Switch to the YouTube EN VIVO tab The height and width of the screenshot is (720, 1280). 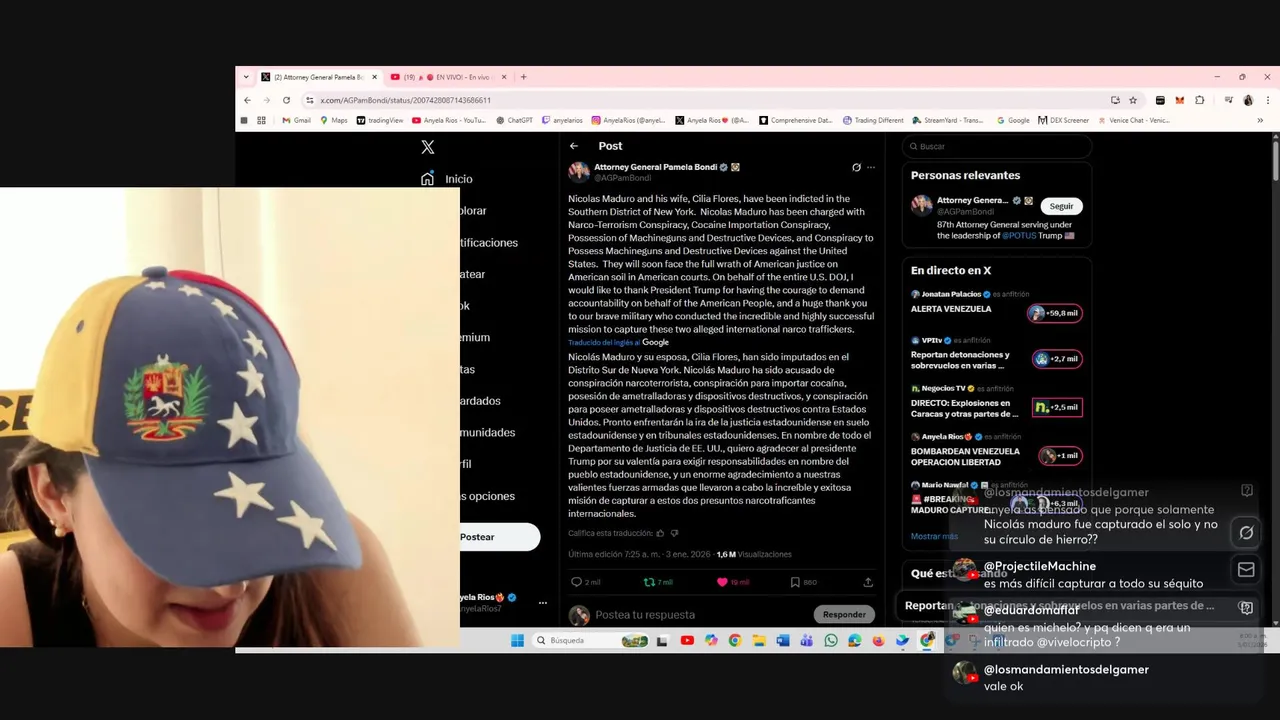pos(448,77)
